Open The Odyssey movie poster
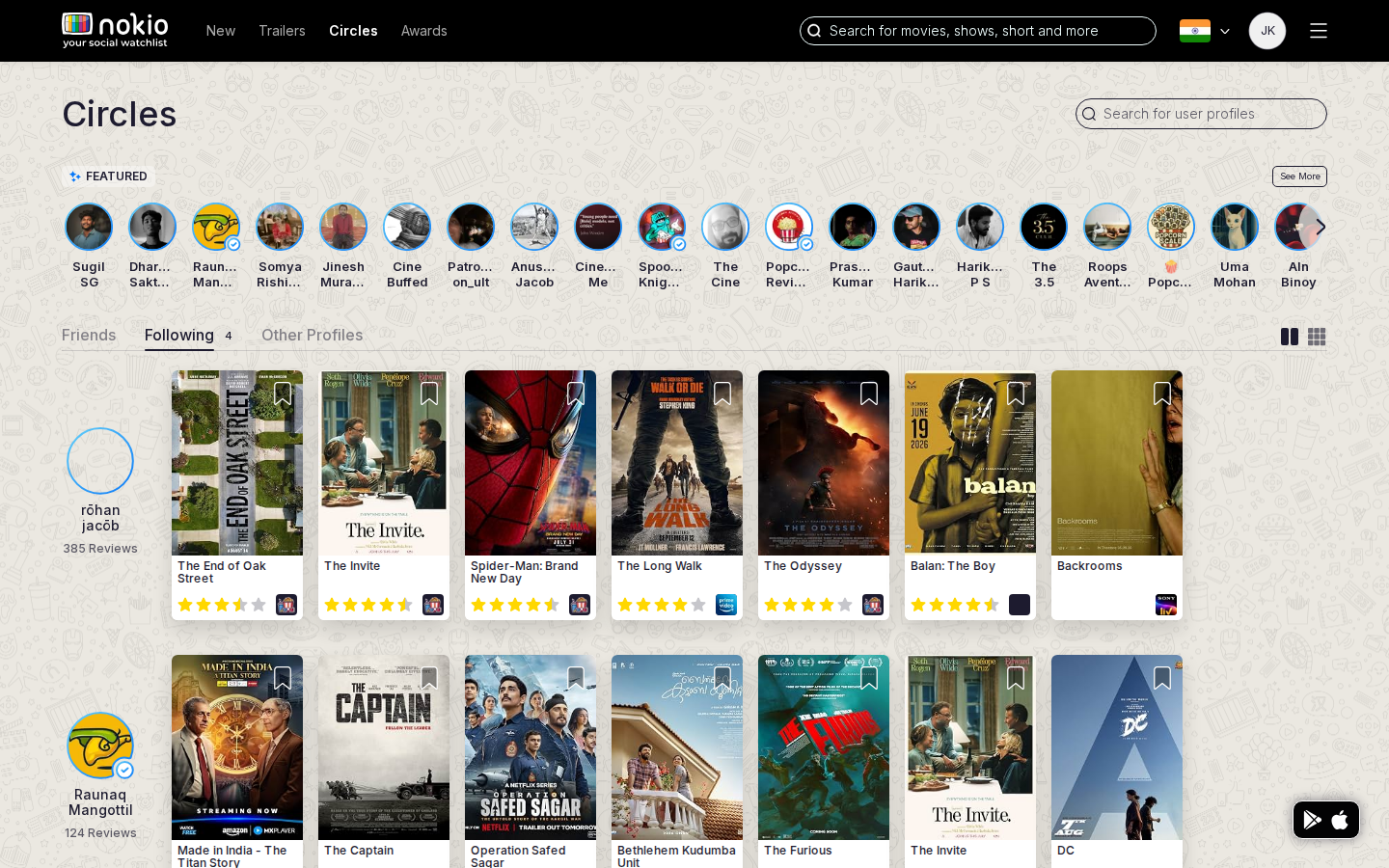The image size is (1389, 868). [x=824, y=463]
